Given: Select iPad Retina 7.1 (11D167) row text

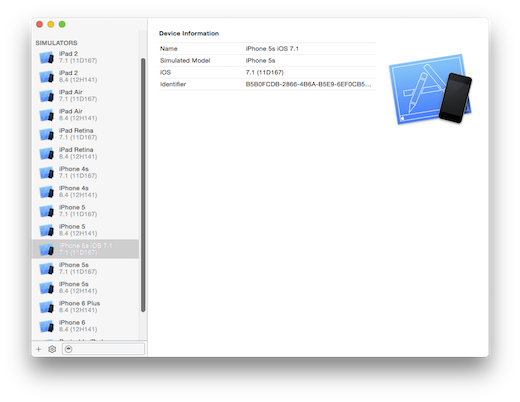Looking at the screenshot, I should coord(78,134).
